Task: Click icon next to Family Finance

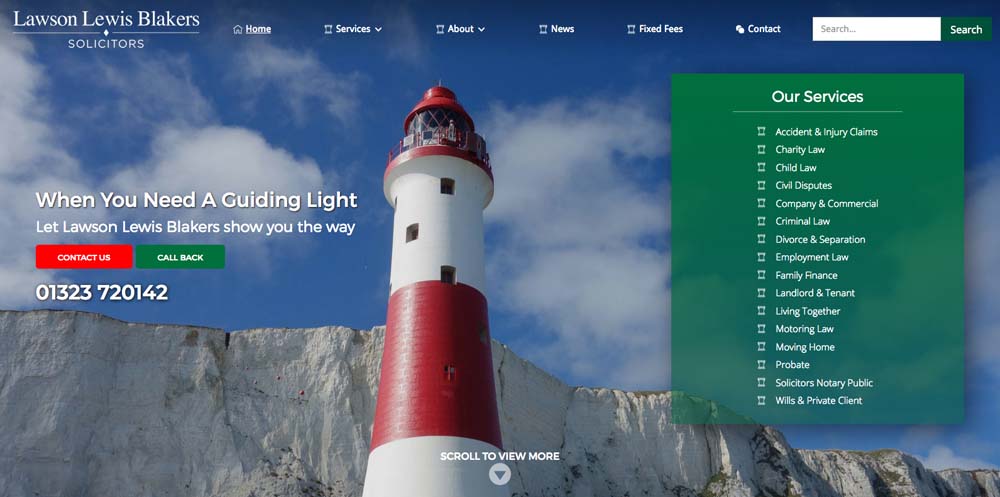Action: coord(761,274)
